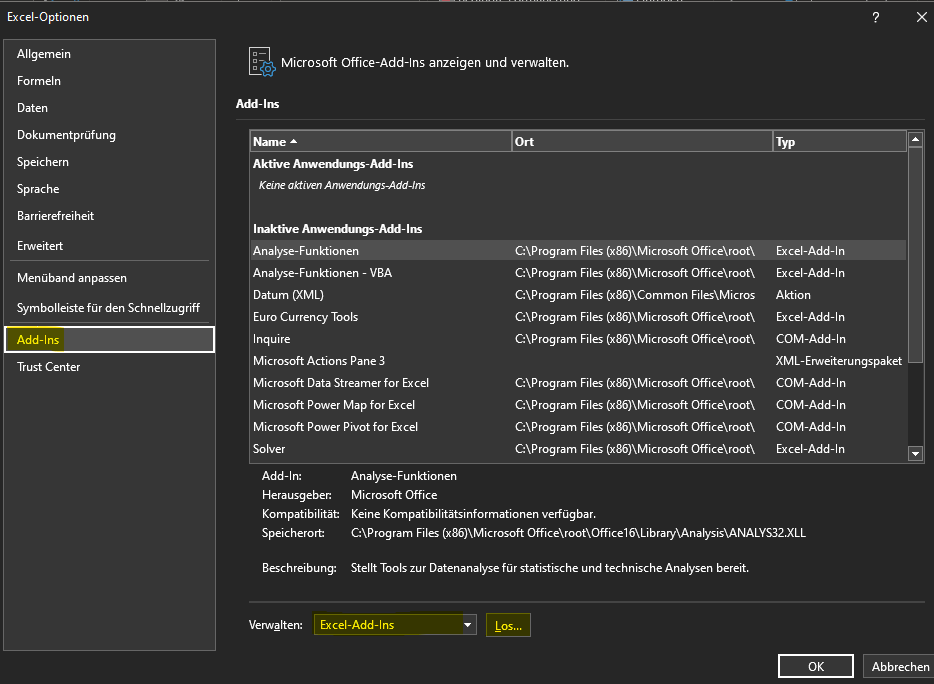Select Euro Currency Tools in the list
The image size is (934, 684).
pyautogui.click(x=578, y=317)
